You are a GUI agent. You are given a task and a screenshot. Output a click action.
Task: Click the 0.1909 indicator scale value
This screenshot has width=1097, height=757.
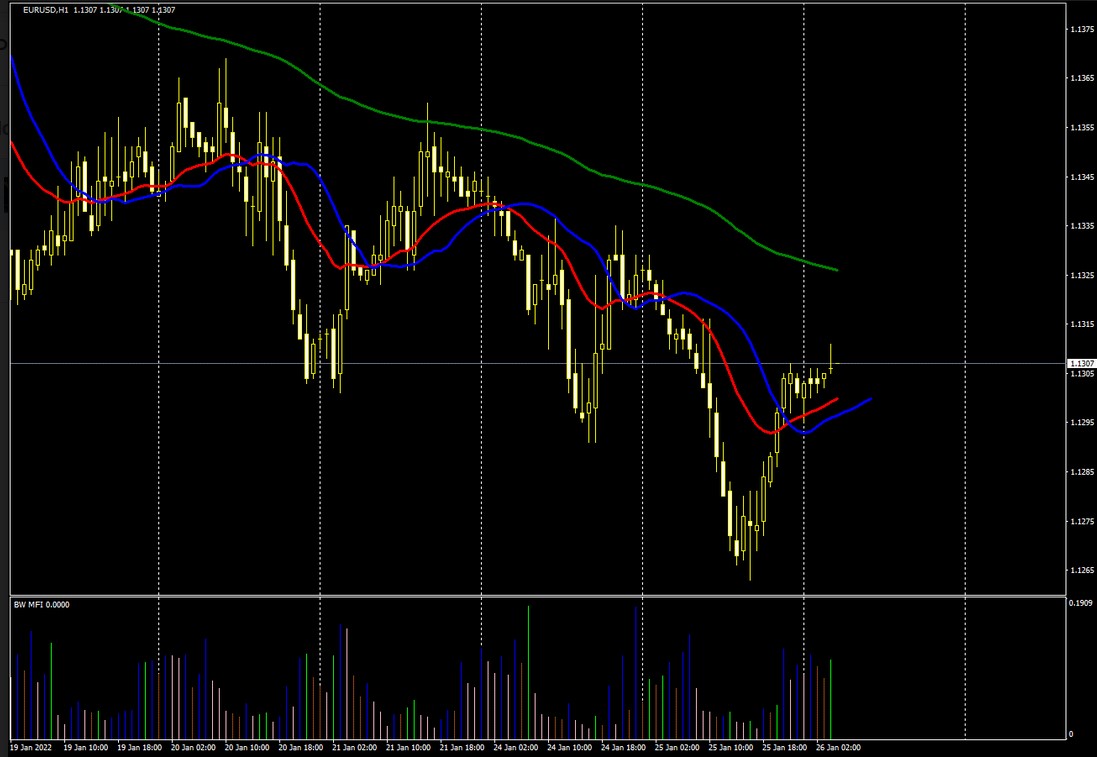(1082, 602)
